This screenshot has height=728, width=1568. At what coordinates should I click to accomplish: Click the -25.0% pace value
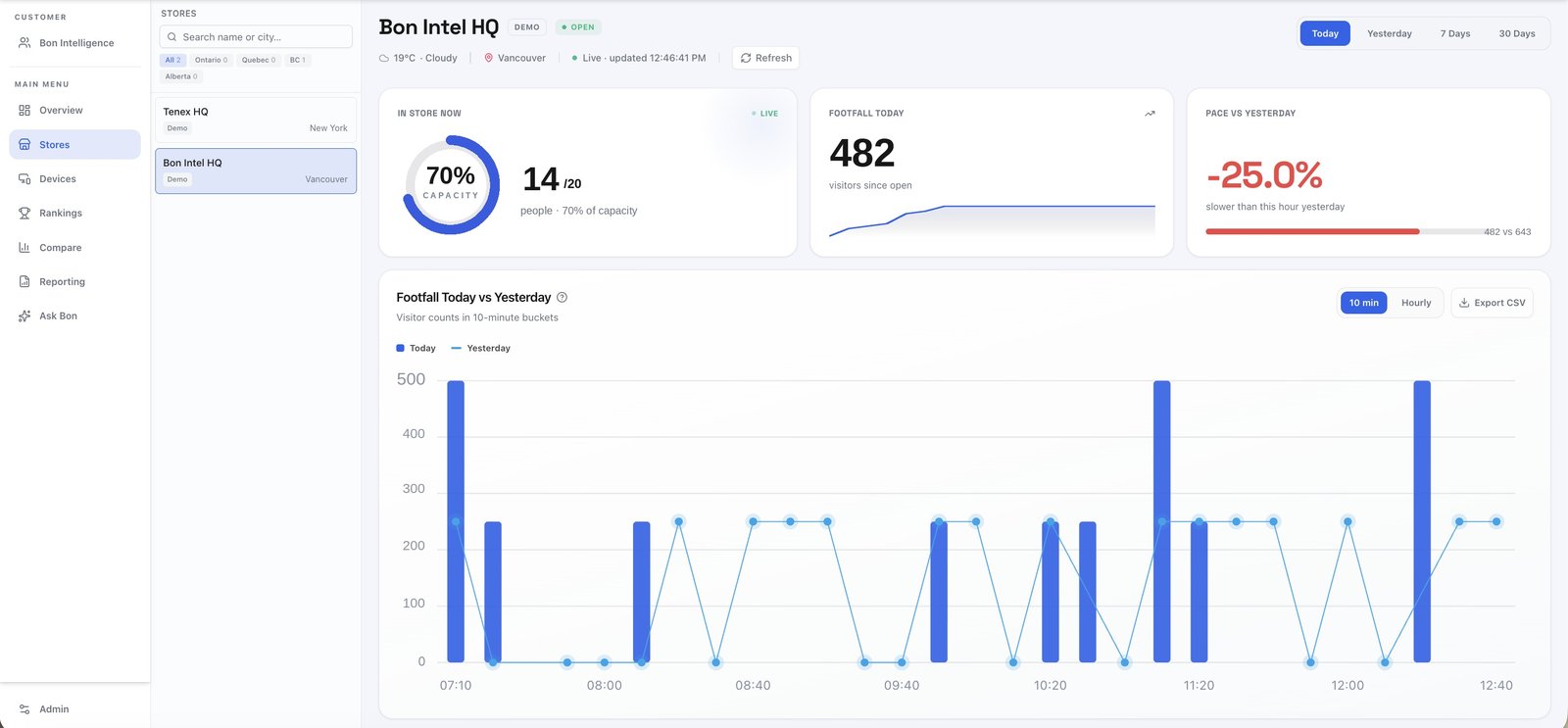coord(1264,175)
